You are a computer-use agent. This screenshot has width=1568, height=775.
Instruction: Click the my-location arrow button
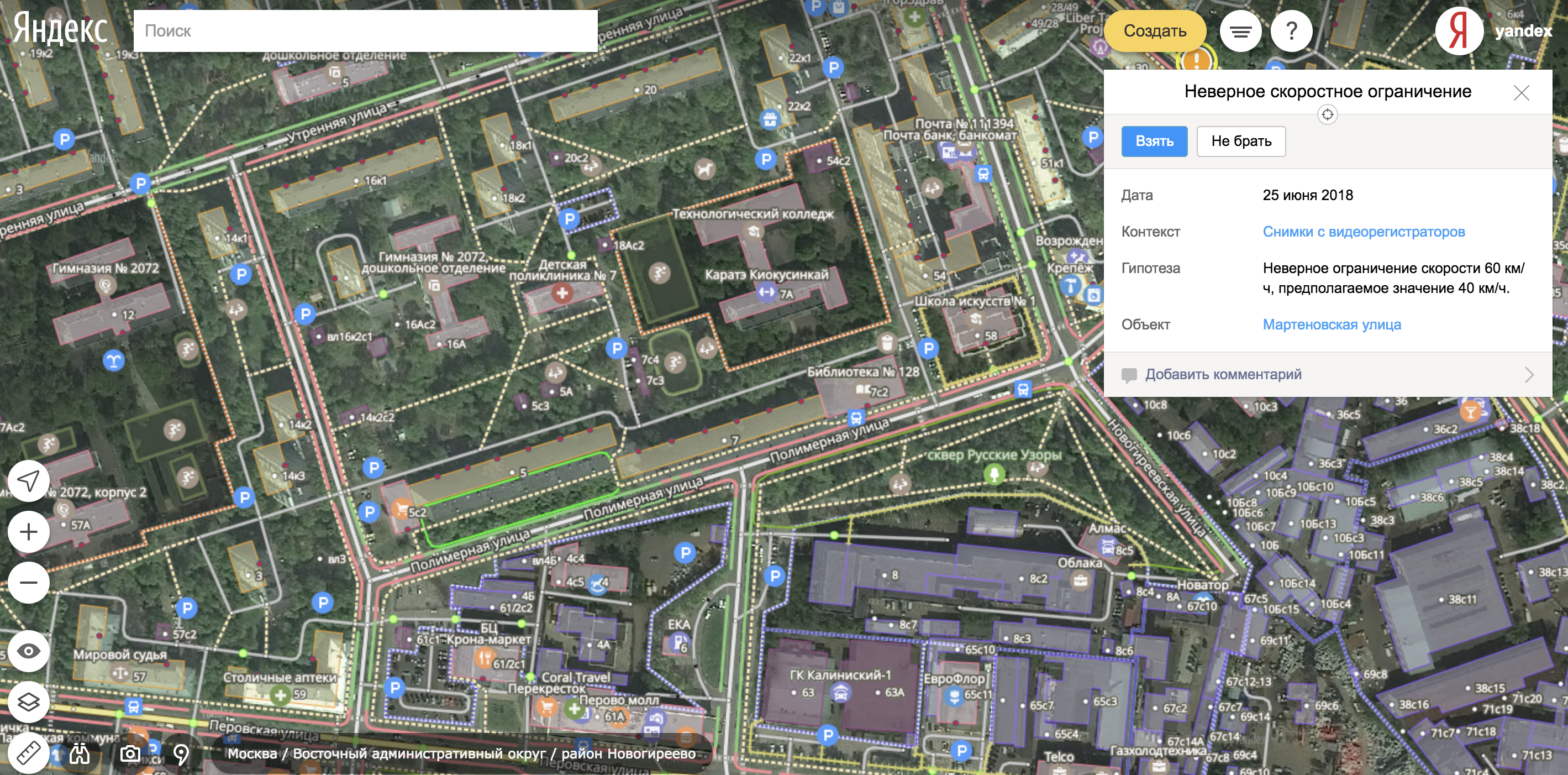(x=28, y=481)
